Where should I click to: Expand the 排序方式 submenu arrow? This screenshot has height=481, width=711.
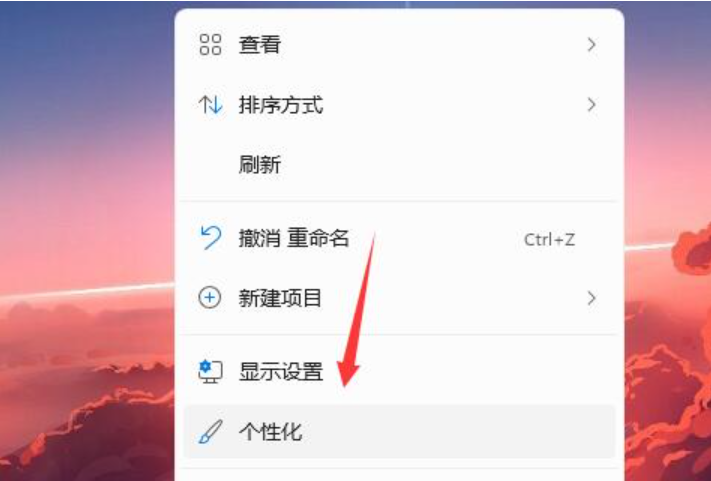click(591, 105)
